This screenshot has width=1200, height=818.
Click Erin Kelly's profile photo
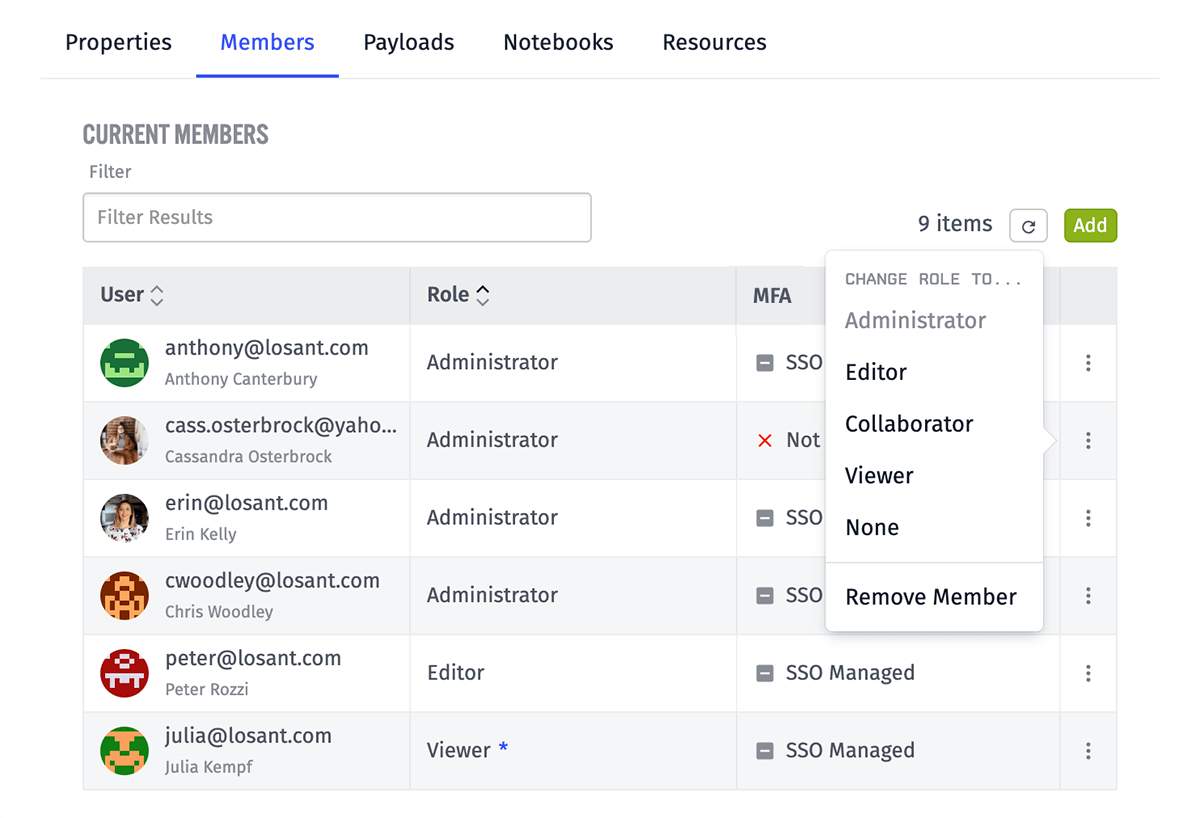pyautogui.click(x=125, y=518)
